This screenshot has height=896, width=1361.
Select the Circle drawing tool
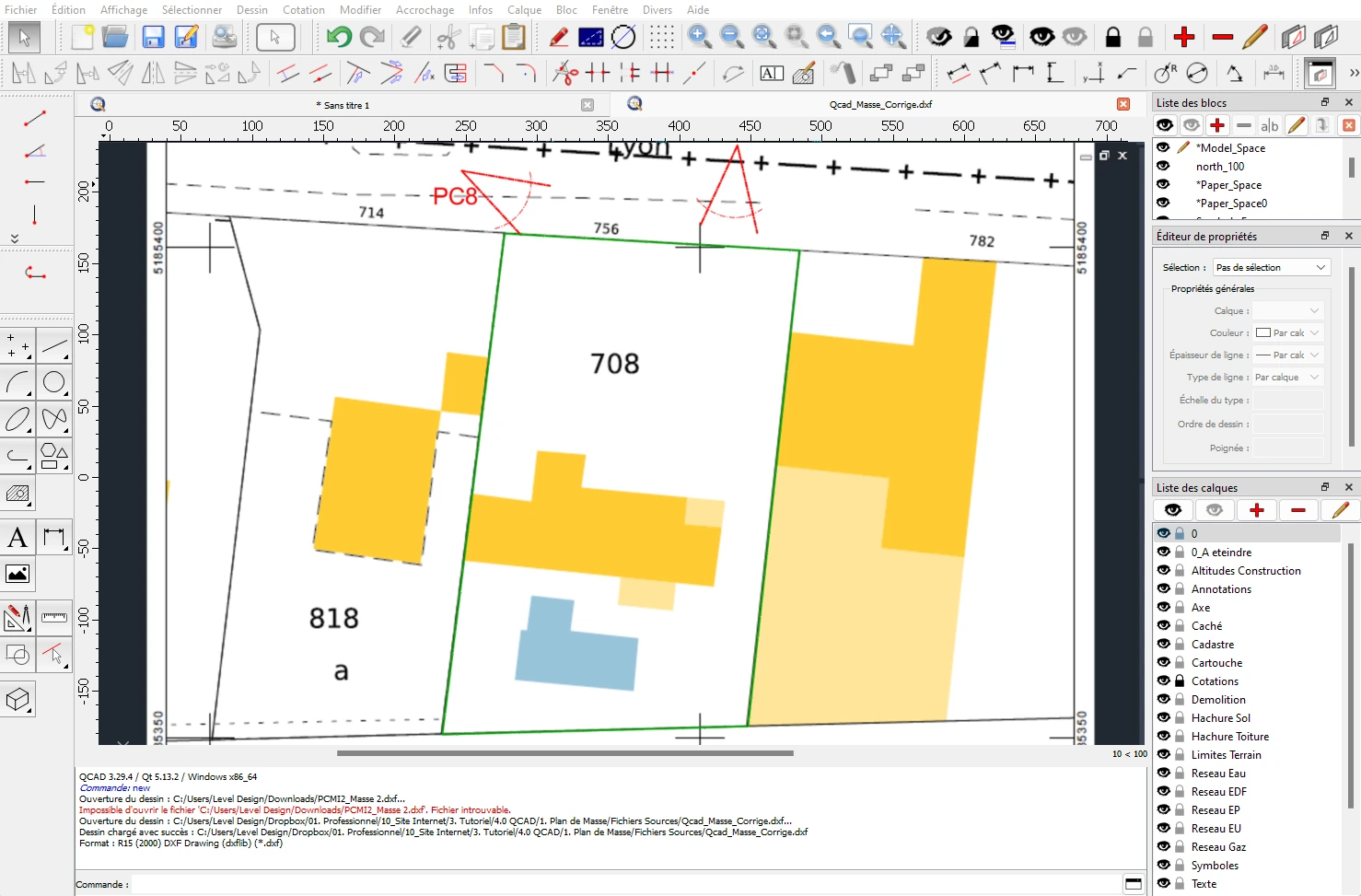pyautogui.click(x=54, y=381)
